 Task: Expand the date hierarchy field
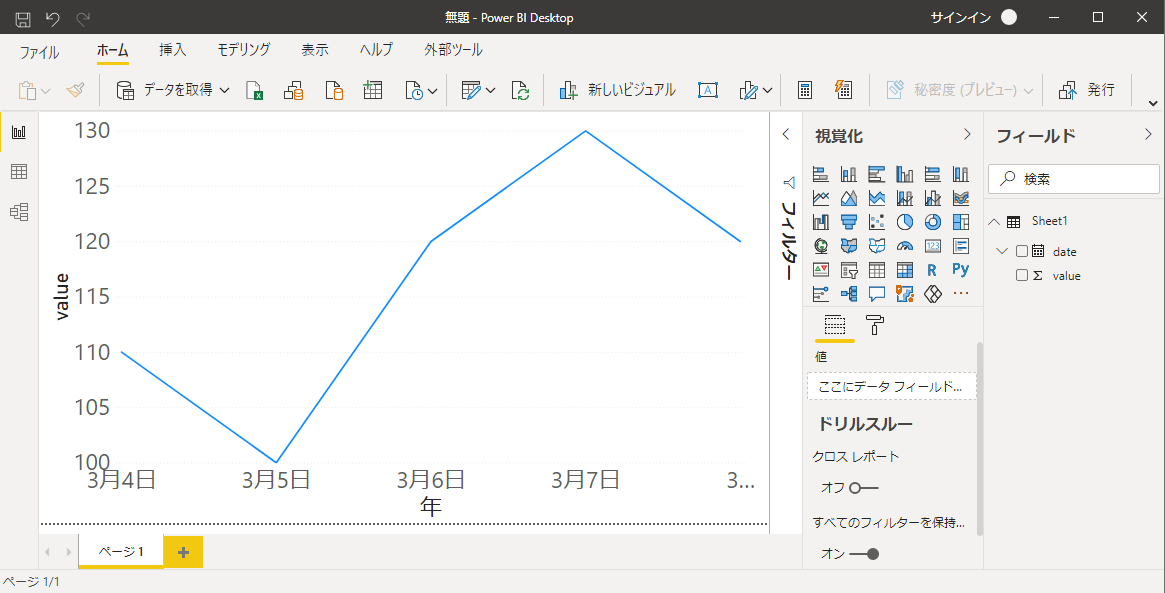coord(1001,251)
